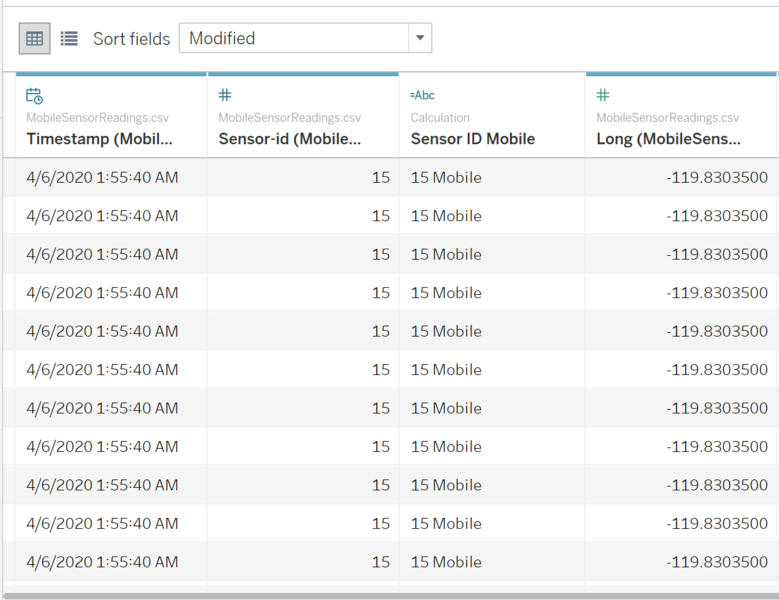This screenshot has height=600, width=779.
Task: Select the Timestamp column header
Action: click(x=100, y=139)
